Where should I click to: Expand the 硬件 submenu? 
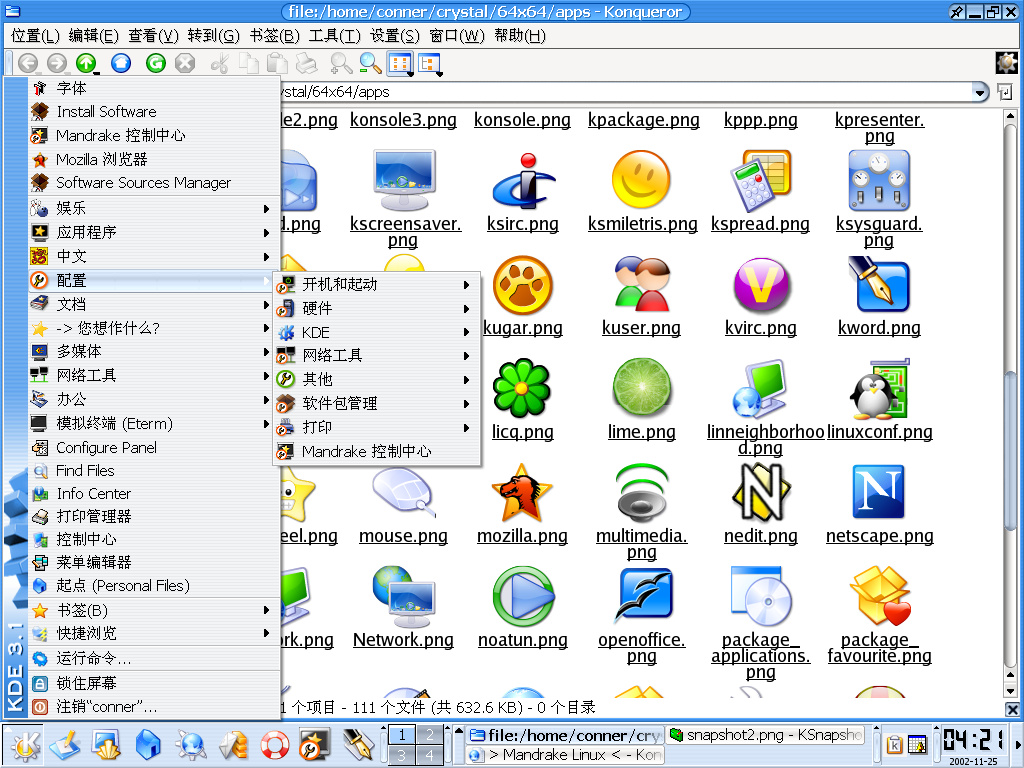coord(376,308)
